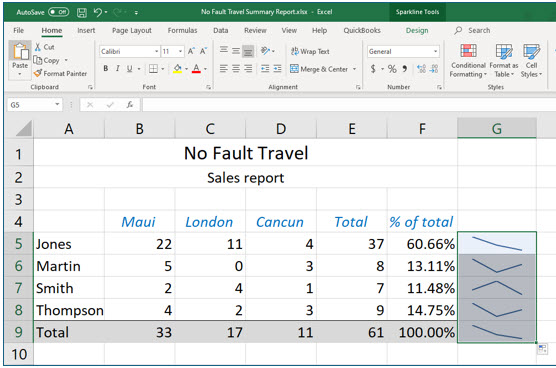Apply the yellow fill color
The image size is (556, 368).
(x=177, y=68)
